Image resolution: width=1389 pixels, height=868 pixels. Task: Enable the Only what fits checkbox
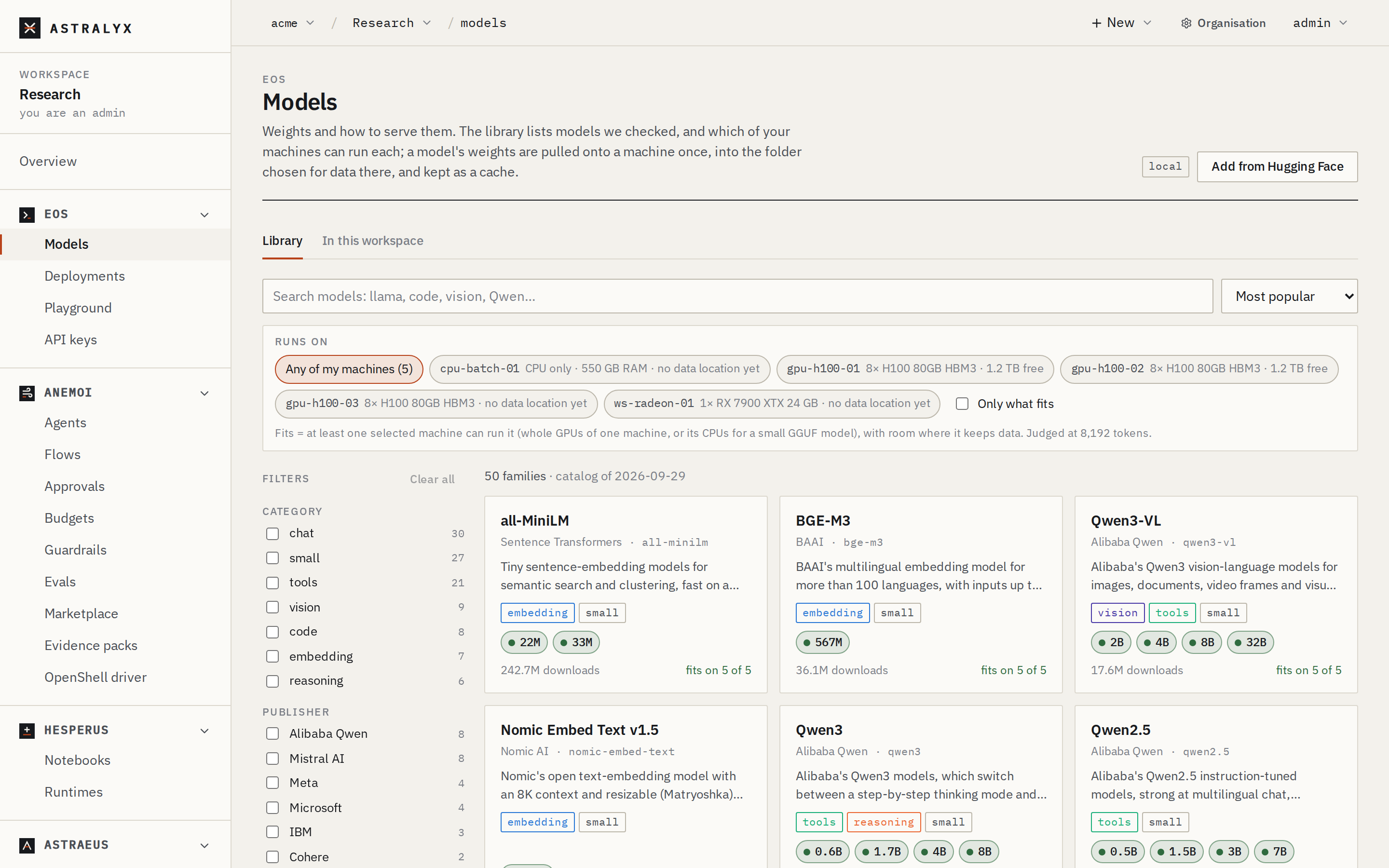[x=962, y=404]
